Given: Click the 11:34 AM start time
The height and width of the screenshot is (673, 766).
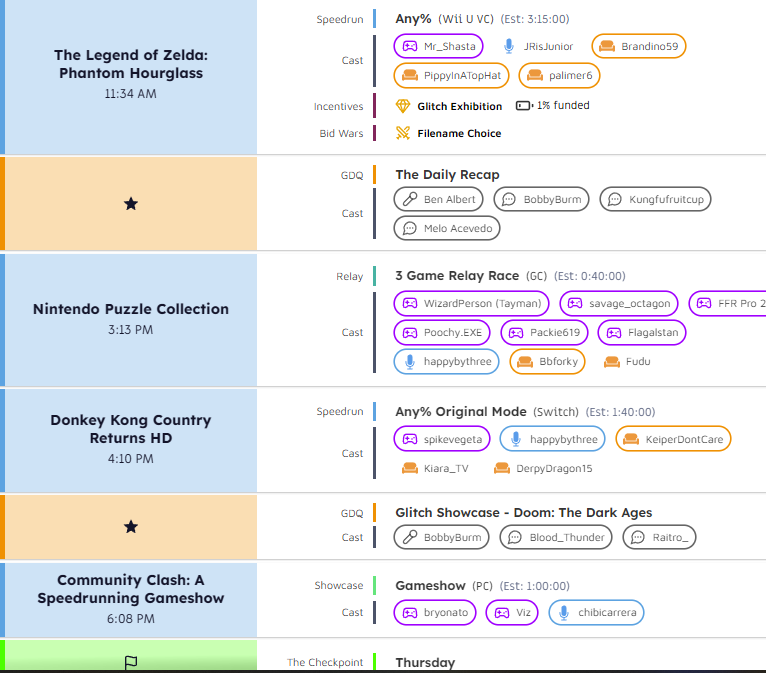Looking at the screenshot, I should (130, 94).
